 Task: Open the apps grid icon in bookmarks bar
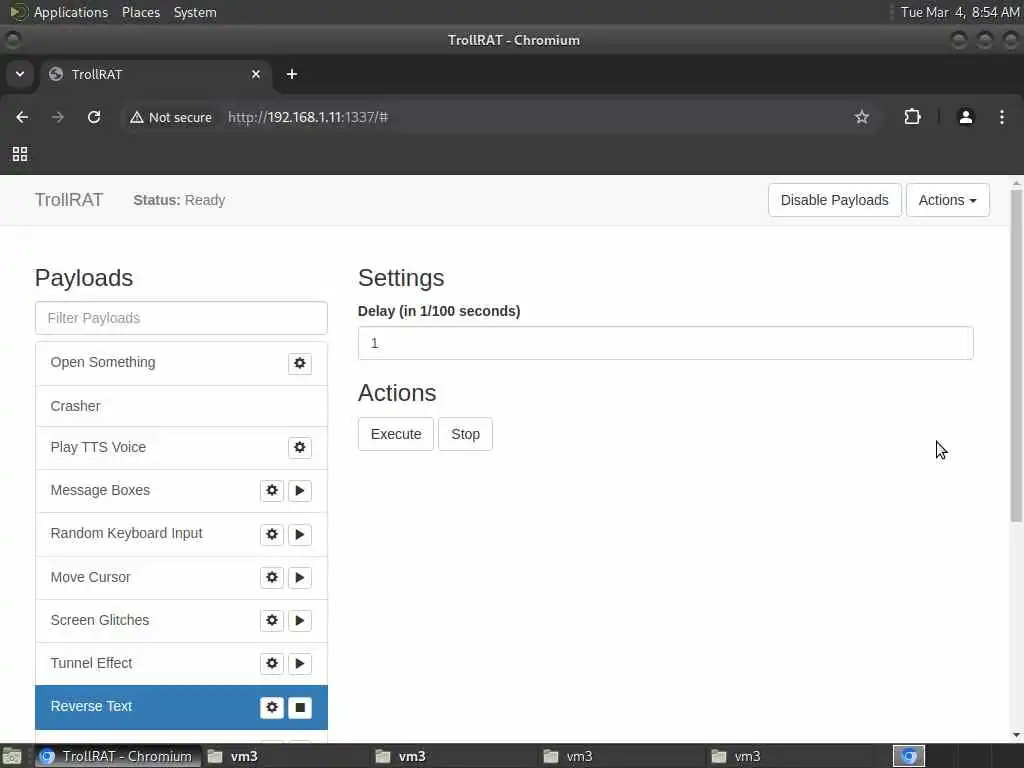click(20, 154)
